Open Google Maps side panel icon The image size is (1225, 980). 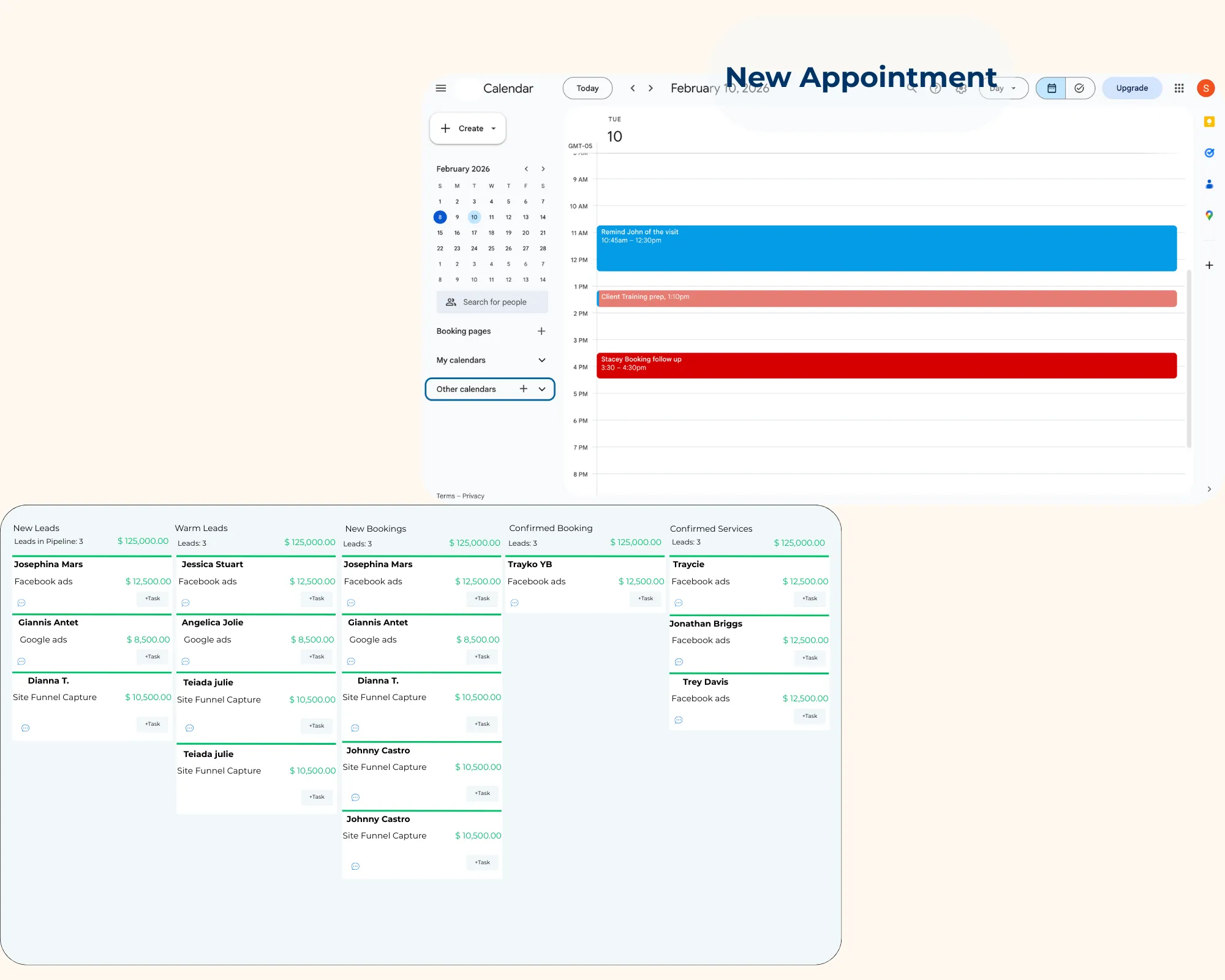point(1209,215)
